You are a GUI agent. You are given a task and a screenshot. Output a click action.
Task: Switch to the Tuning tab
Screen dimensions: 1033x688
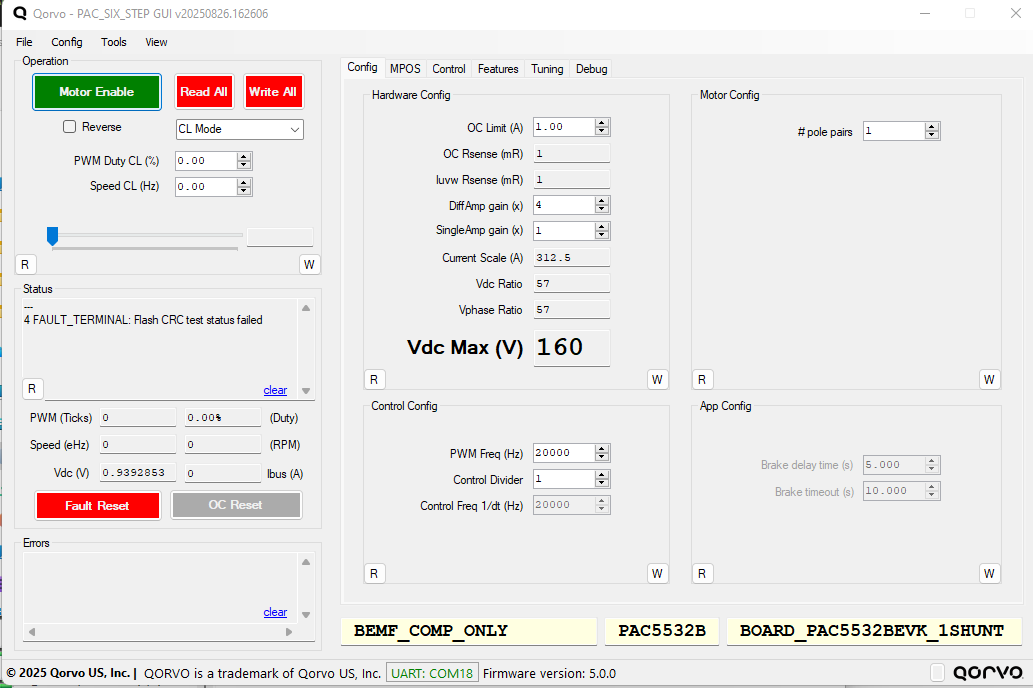[547, 69]
